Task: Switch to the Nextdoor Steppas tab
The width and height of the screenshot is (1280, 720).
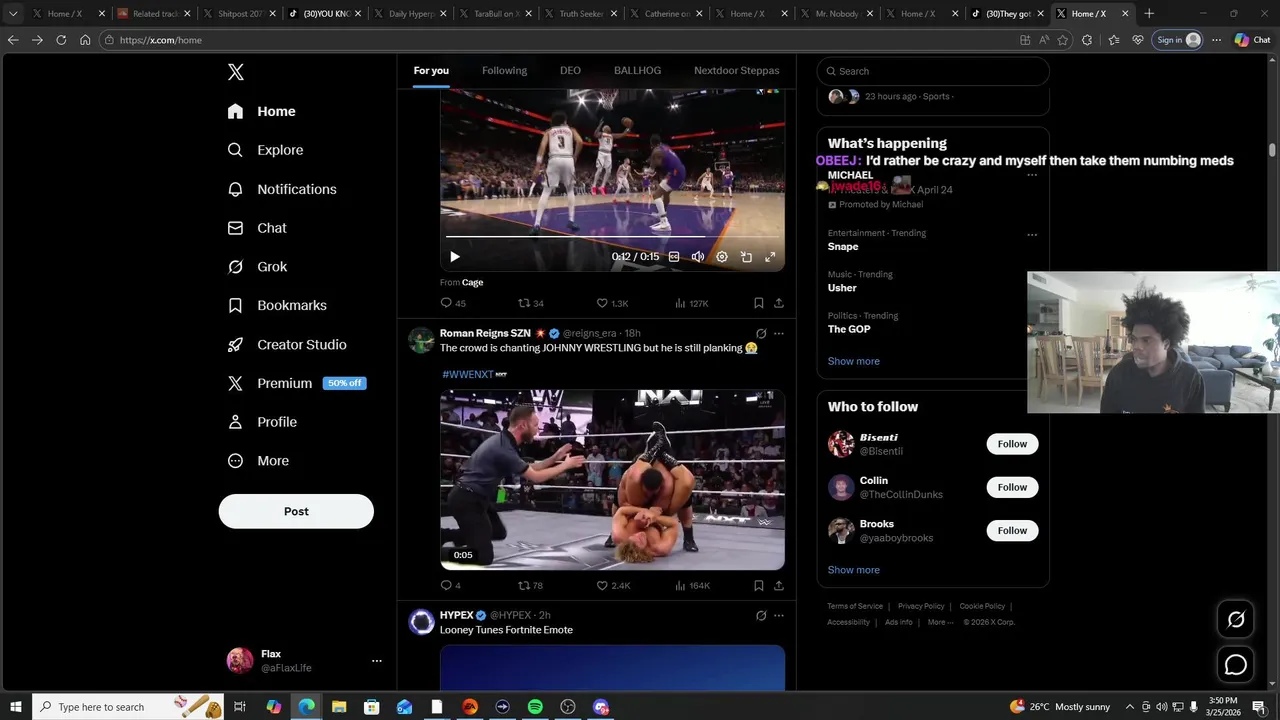Action: click(x=736, y=70)
